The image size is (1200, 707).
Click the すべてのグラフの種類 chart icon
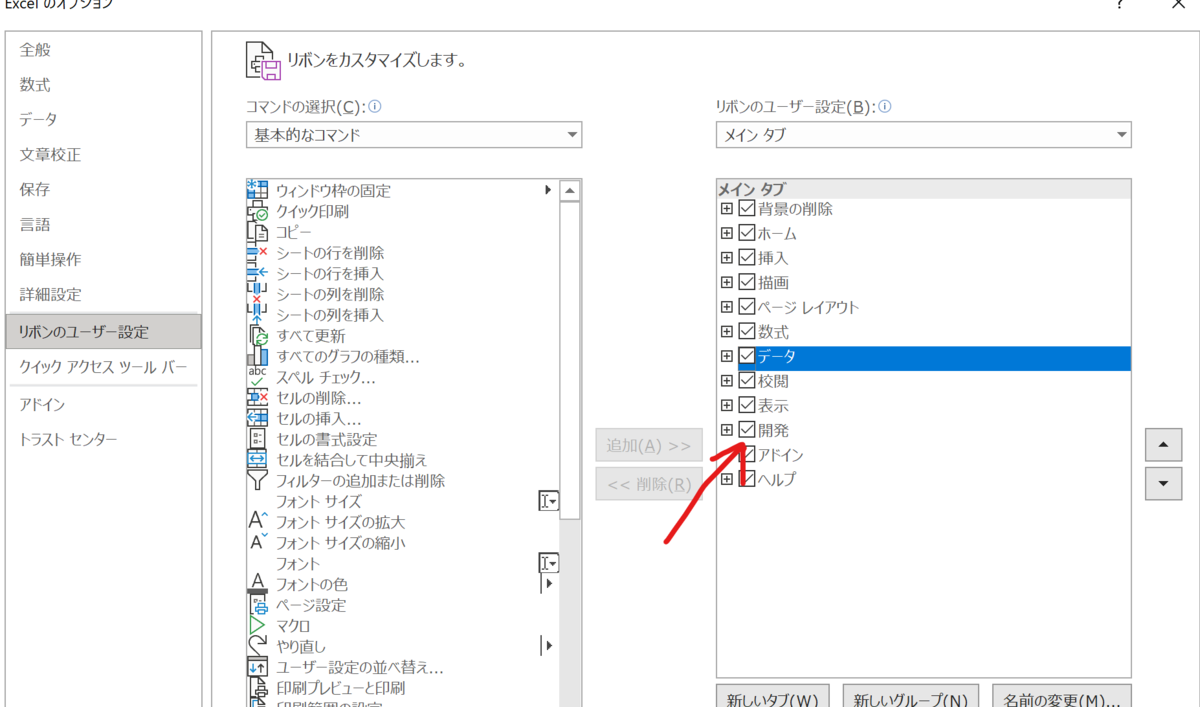(x=257, y=356)
